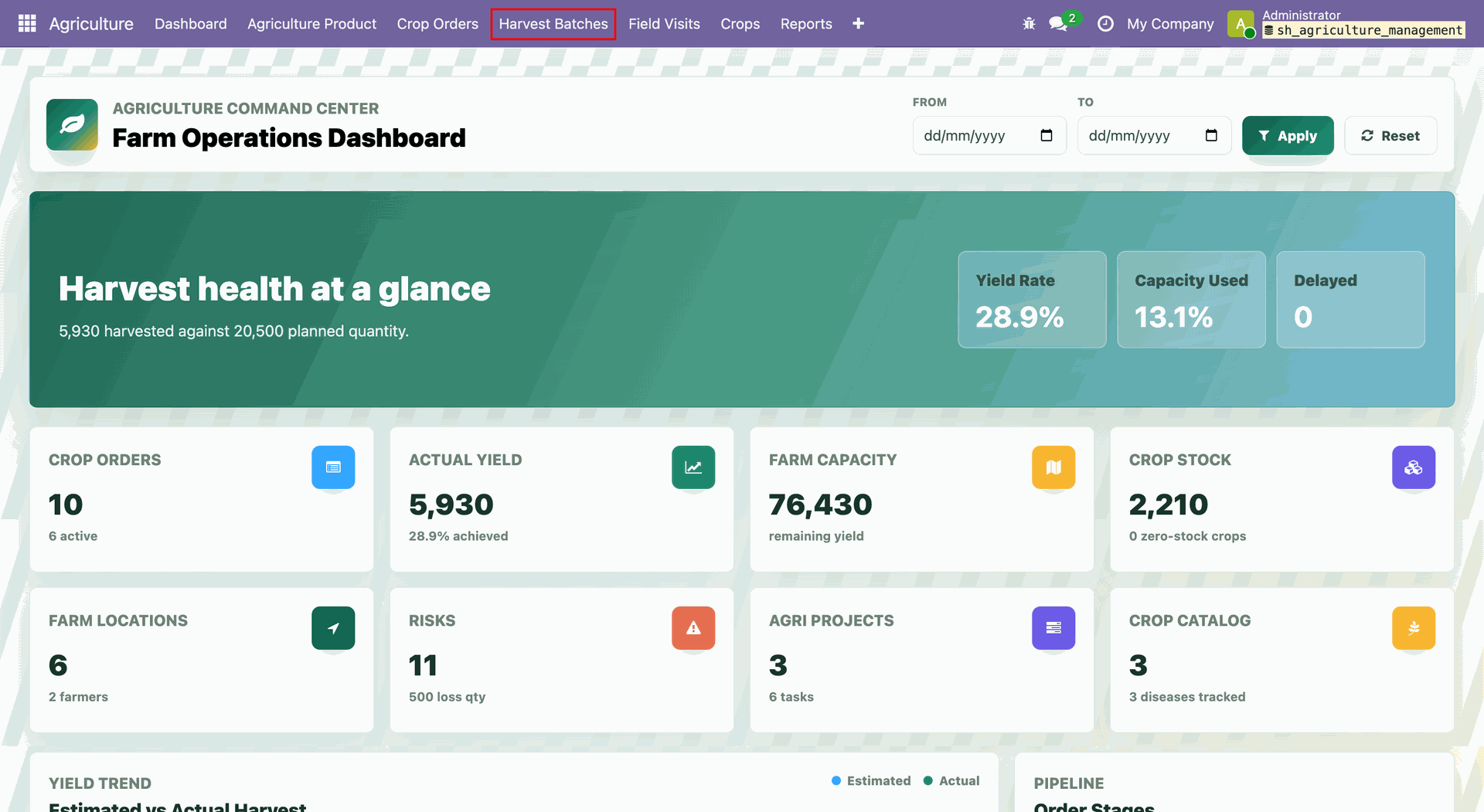This screenshot has height=812, width=1484.
Task: Open the Reports menu
Action: [x=806, y=24]
